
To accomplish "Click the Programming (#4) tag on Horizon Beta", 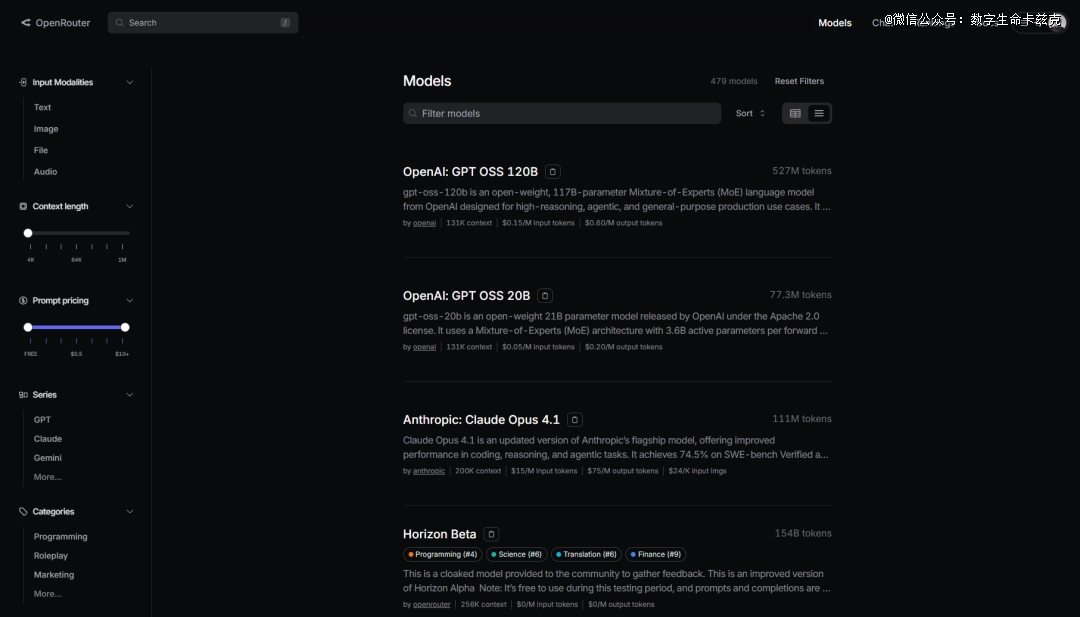I will (x=442, y=554).
